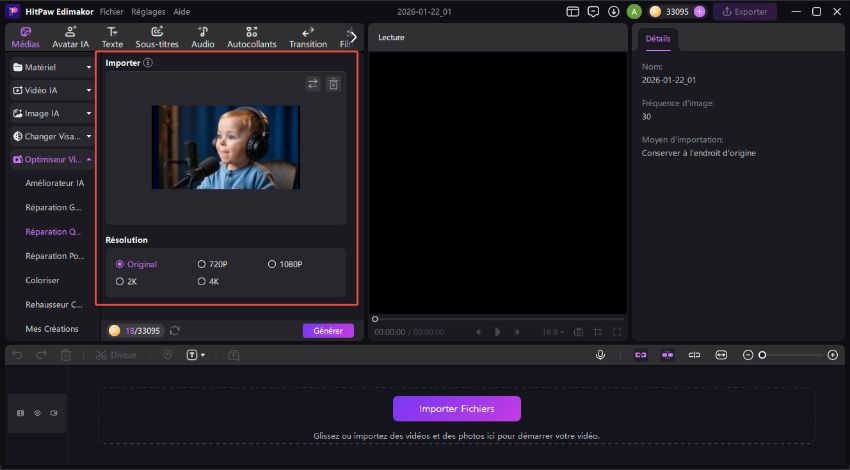
Task: Select 2K resolution
Action: point(126,281)
